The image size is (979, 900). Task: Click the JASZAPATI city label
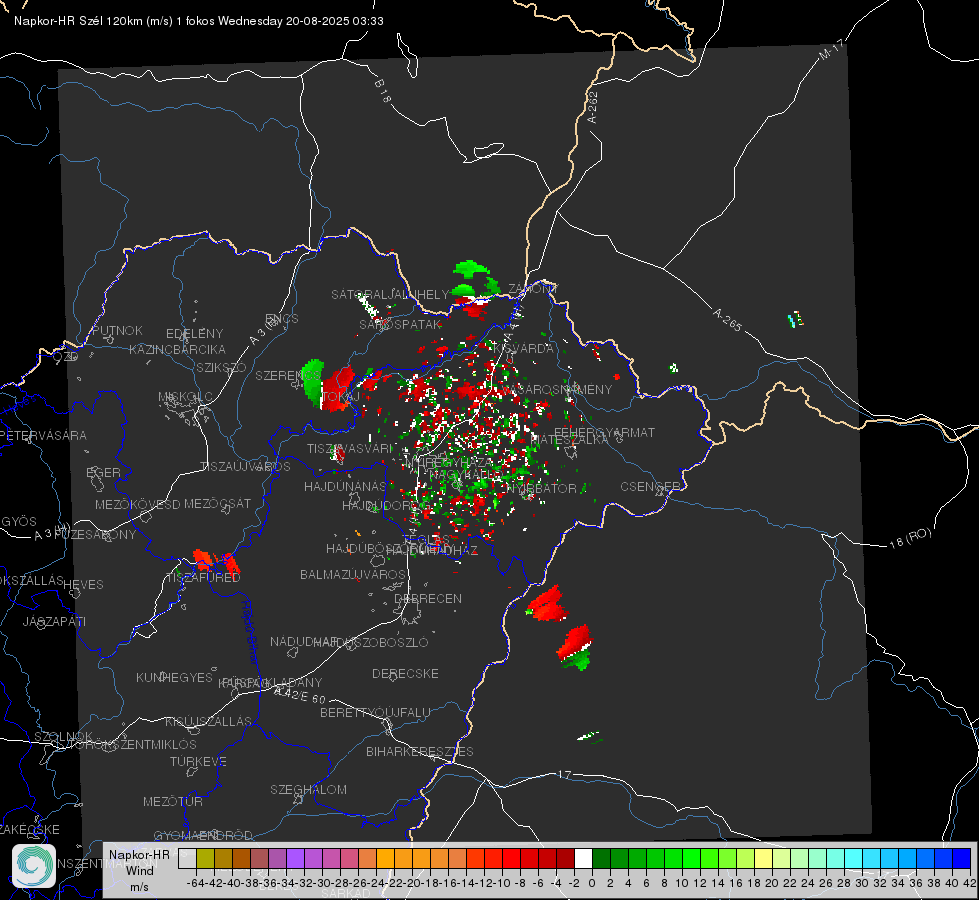[54, 621]
